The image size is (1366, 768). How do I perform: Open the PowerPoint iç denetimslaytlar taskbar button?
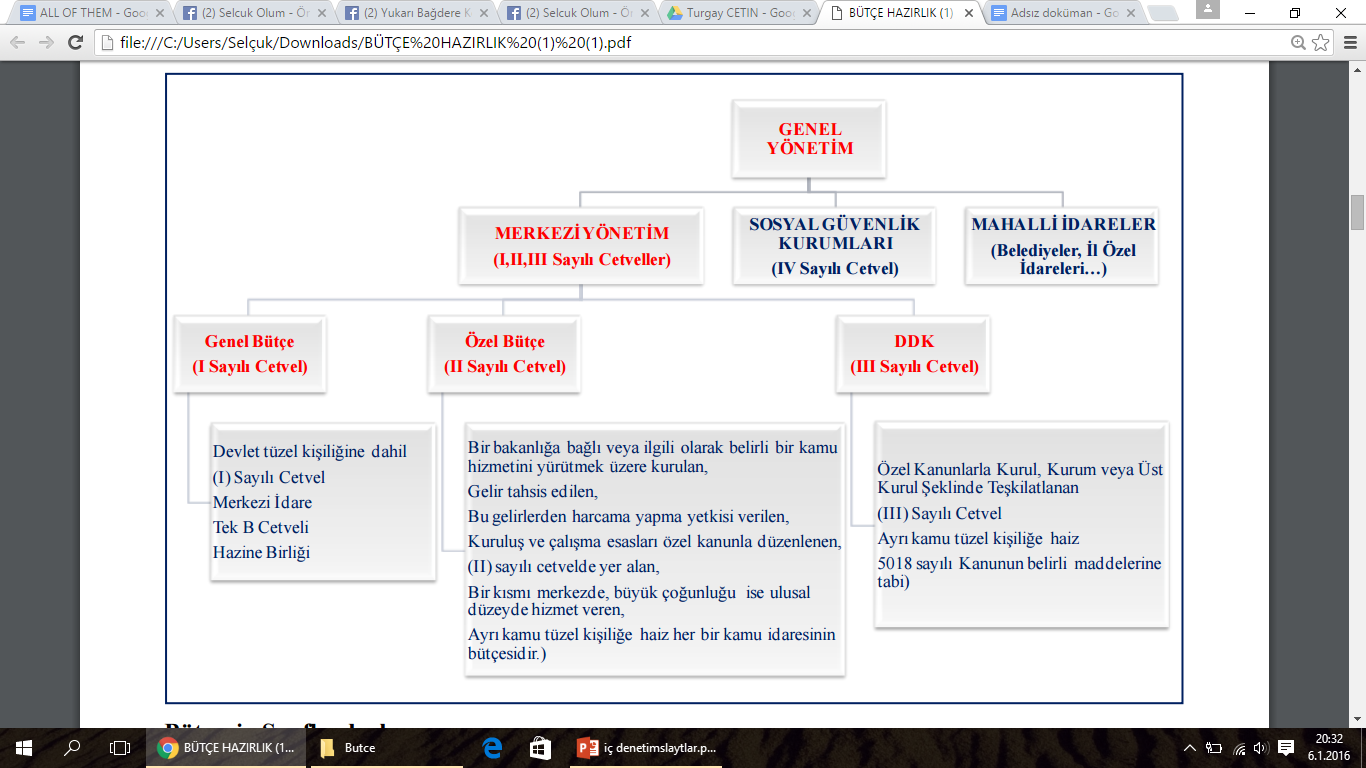(647, 748)
